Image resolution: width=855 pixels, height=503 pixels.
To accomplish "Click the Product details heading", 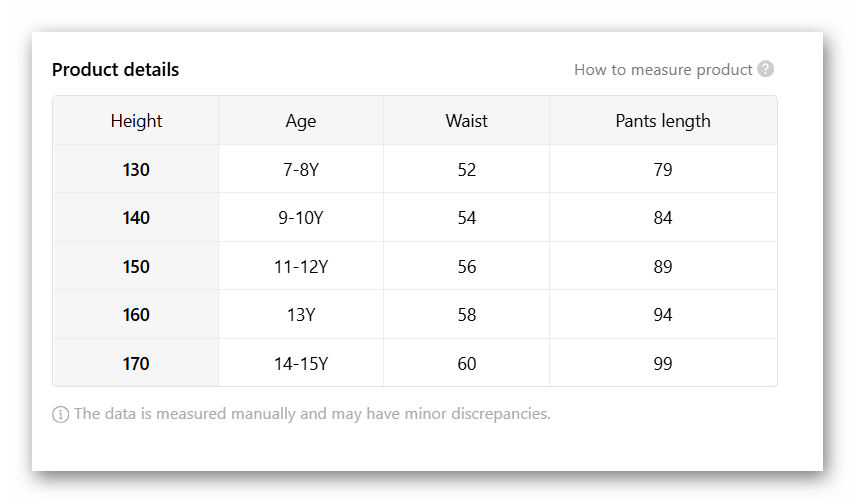I will click(115, 70).
